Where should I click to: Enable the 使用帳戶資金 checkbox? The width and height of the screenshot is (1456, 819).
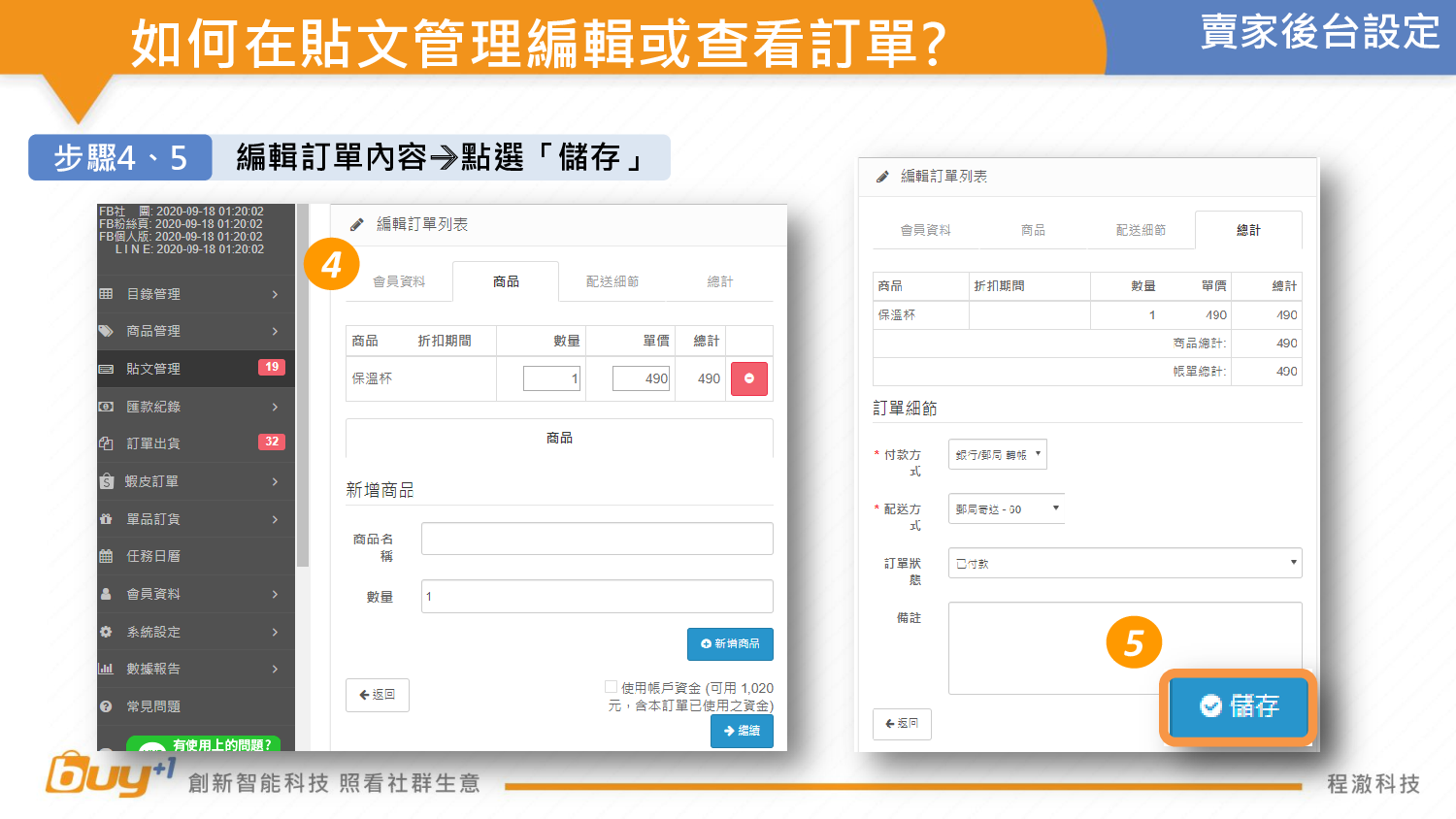(x=611, y=687)
